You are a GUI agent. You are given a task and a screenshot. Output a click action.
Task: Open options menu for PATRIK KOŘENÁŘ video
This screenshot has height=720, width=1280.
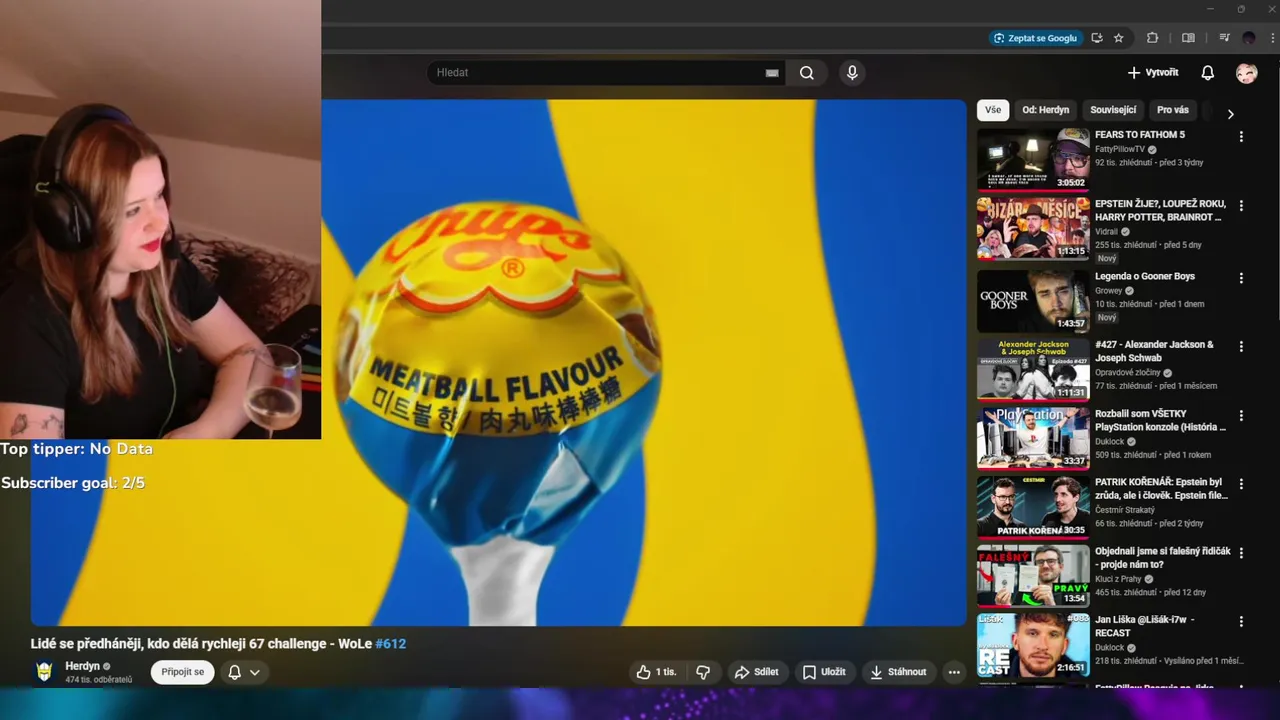(1241, 484)
